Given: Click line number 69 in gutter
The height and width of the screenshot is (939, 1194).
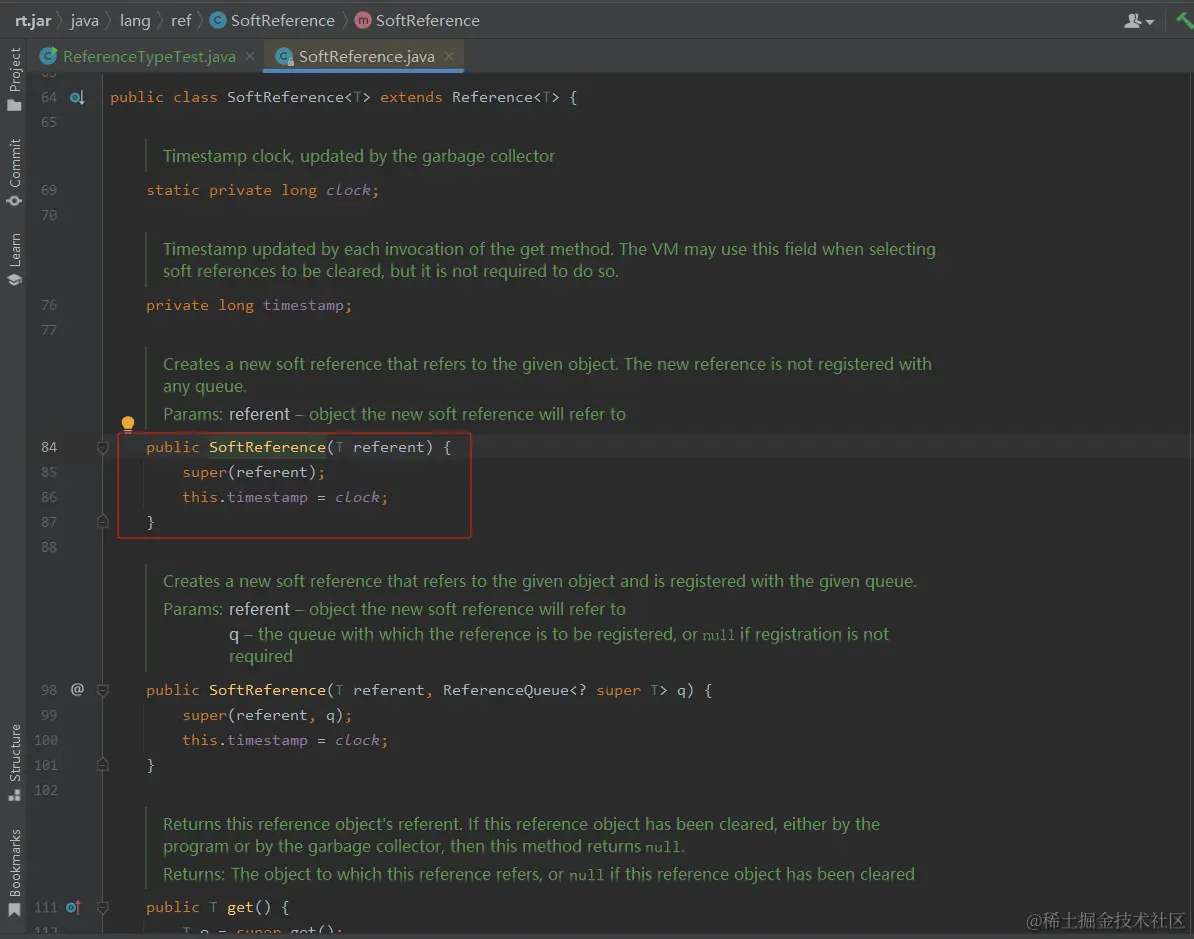Looking at the screenshot, I should pos(49,190).
